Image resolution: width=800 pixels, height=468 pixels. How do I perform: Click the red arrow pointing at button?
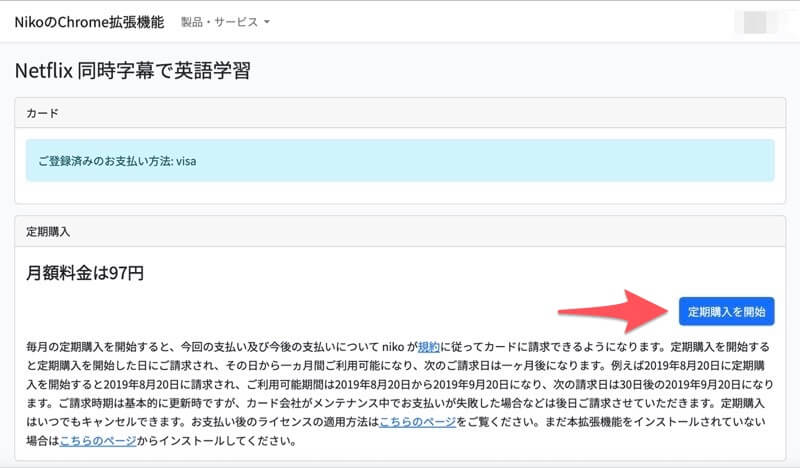point(610,311)
